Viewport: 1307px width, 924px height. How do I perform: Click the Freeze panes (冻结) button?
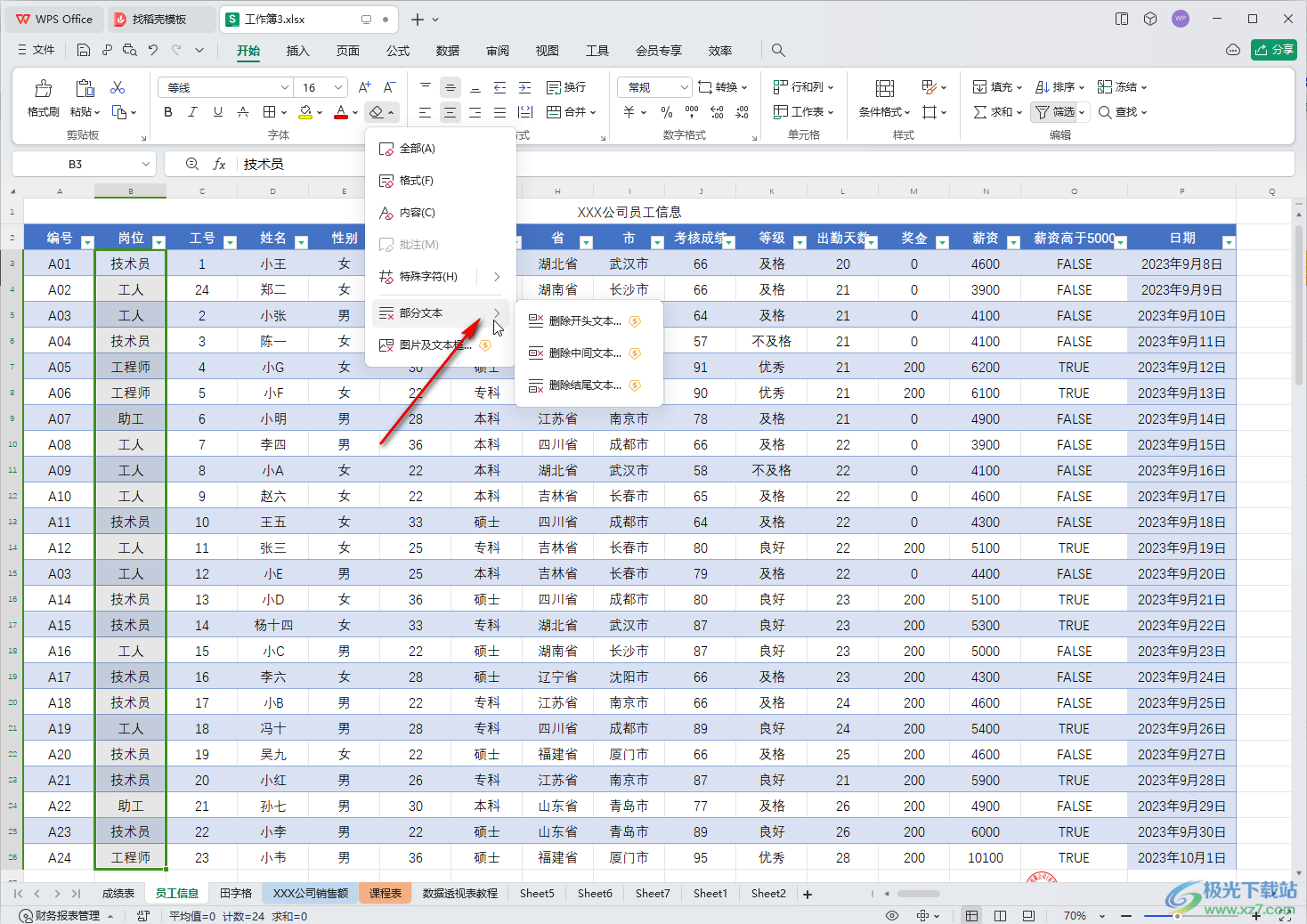point(1122,87)
